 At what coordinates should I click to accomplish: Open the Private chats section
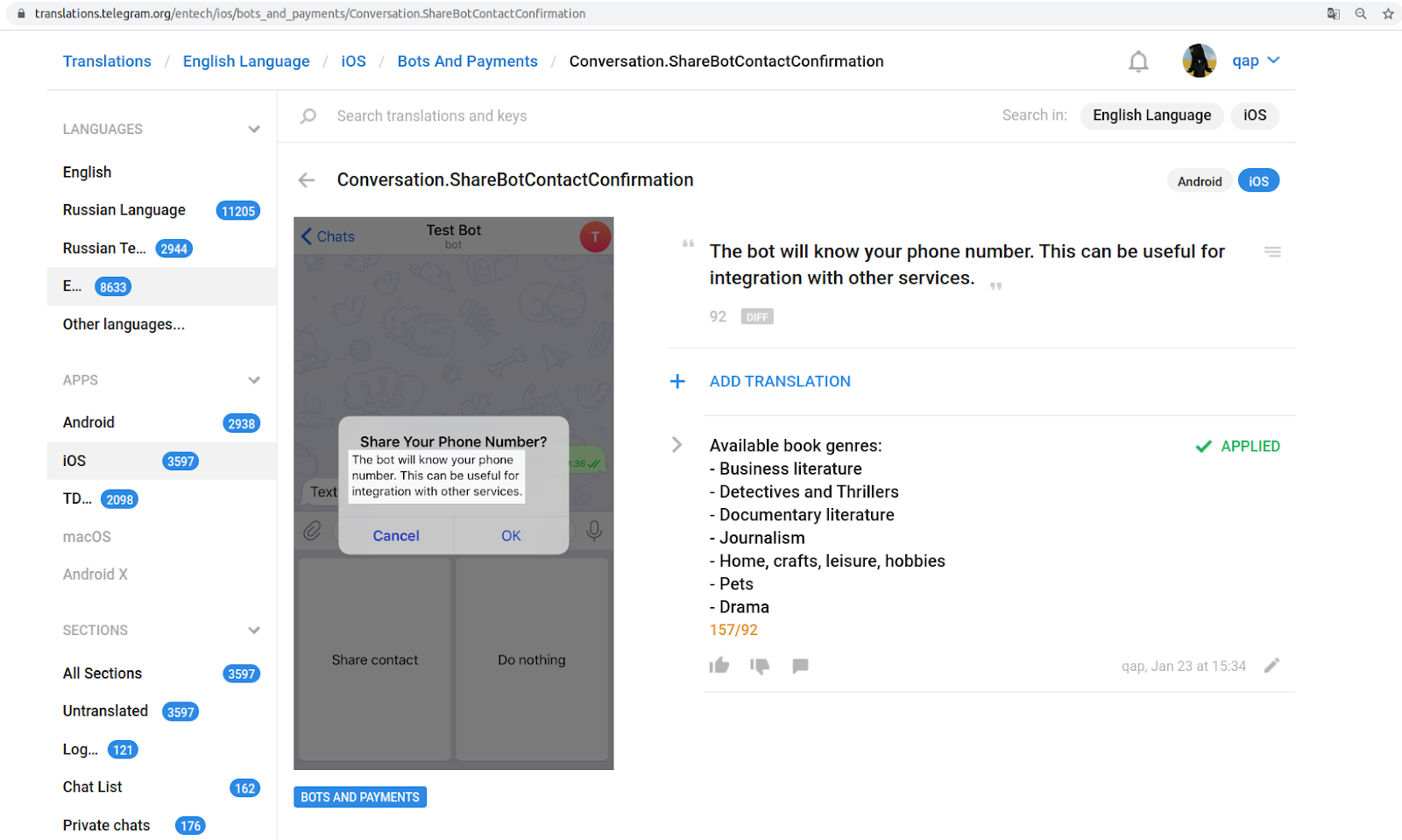[161, 825]
